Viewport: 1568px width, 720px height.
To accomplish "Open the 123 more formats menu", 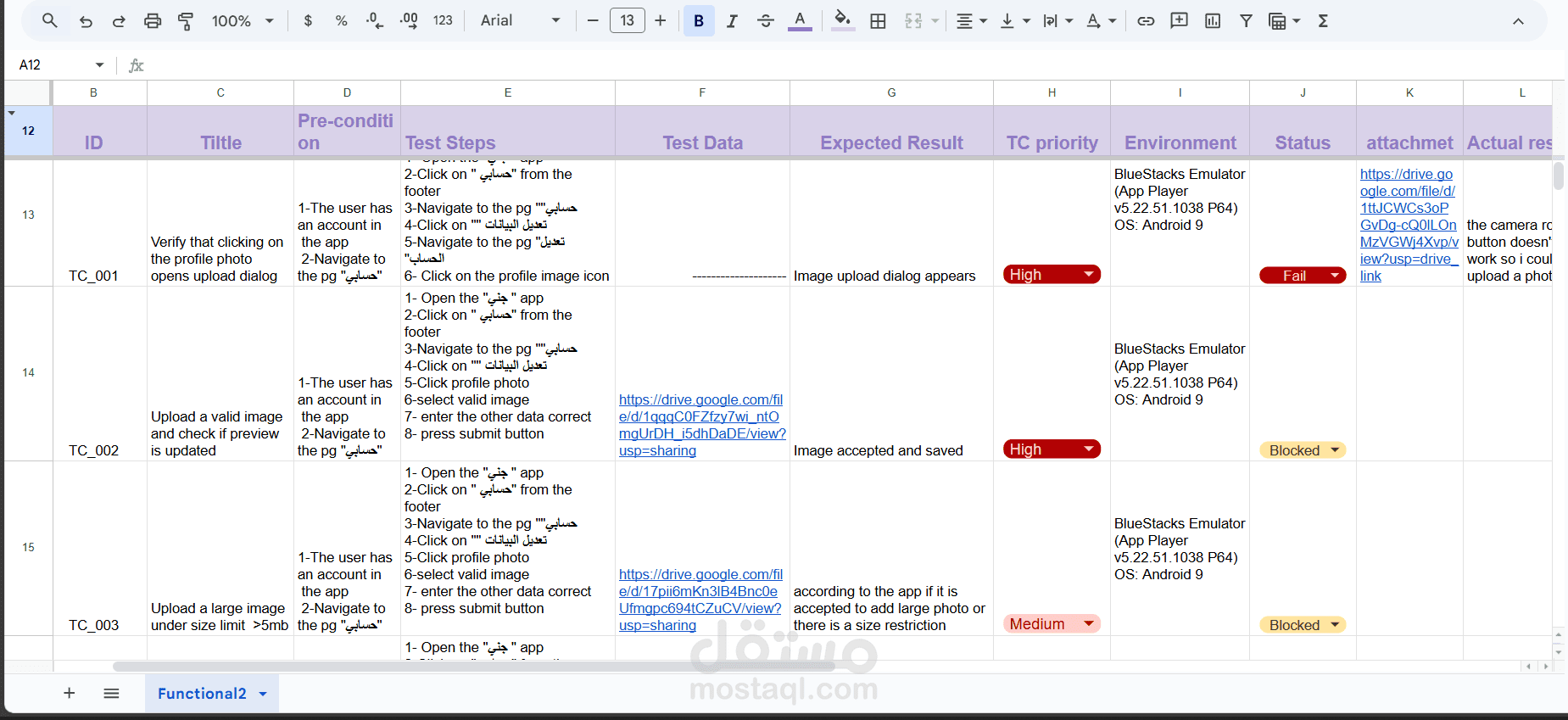I will point(443,21).
